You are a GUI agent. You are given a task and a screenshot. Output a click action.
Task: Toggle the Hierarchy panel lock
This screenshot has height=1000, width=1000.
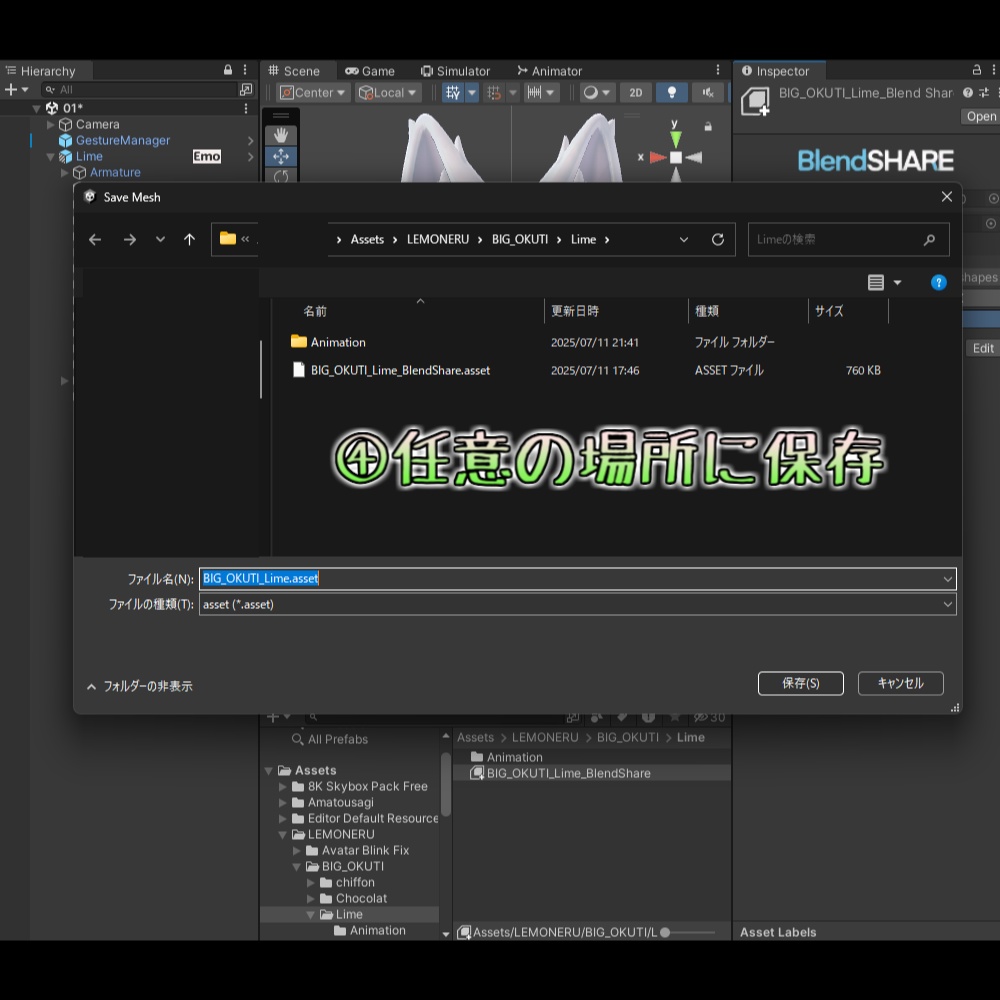click(x=228, y=70)
